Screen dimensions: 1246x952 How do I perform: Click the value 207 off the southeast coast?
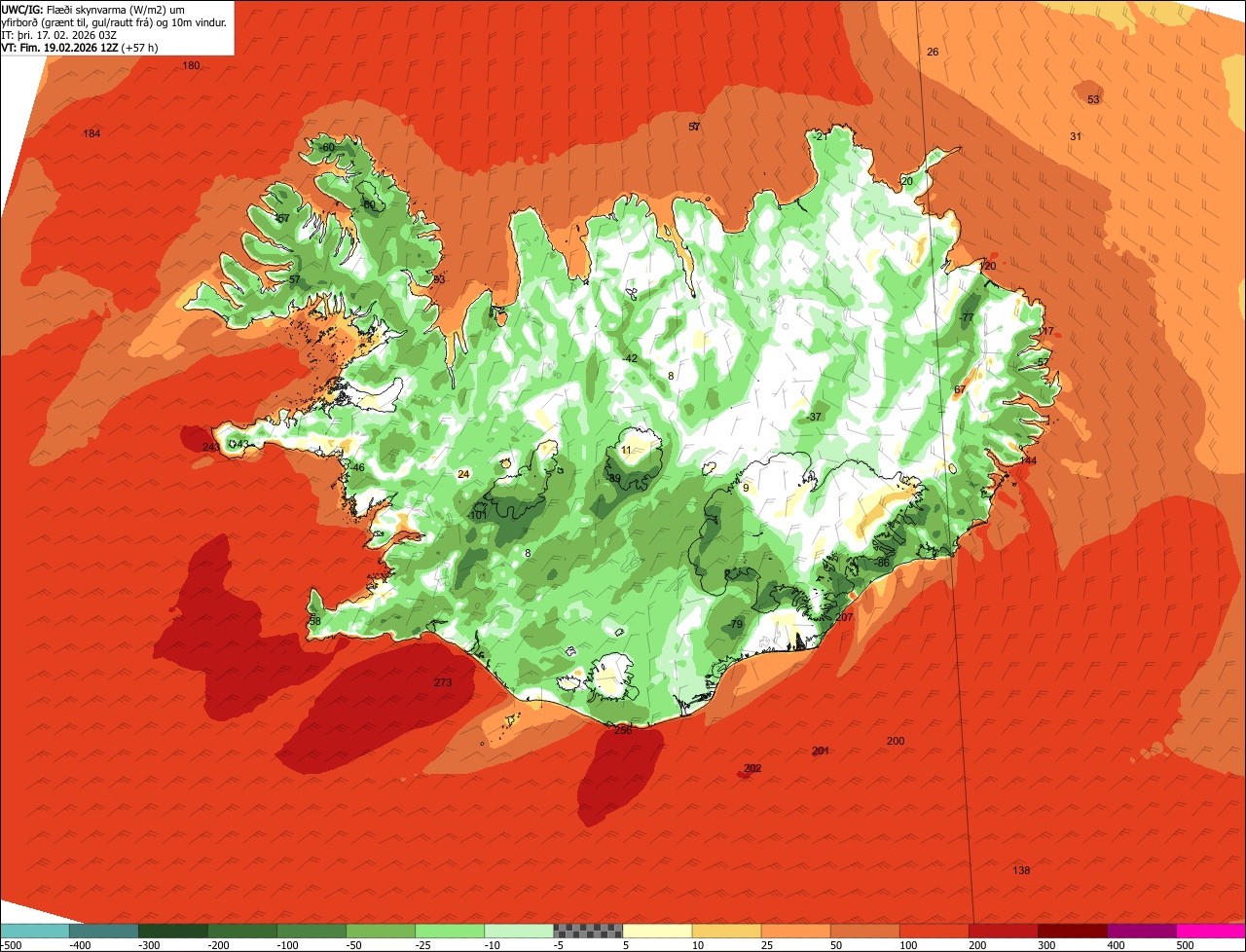click(x=844, y=617)
